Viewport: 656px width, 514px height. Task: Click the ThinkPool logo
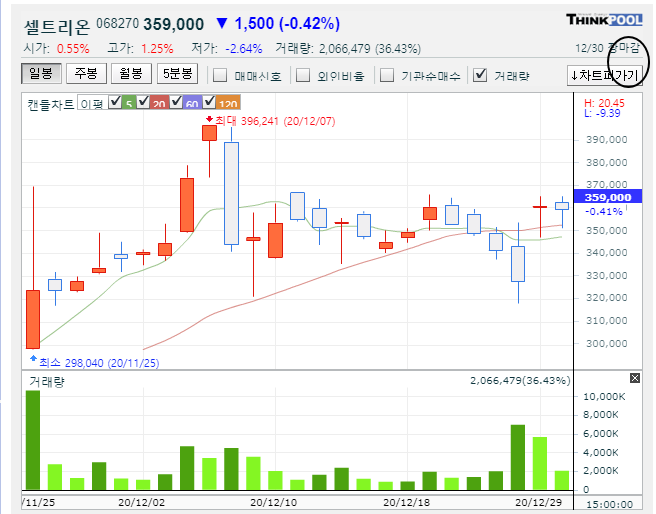604,20
